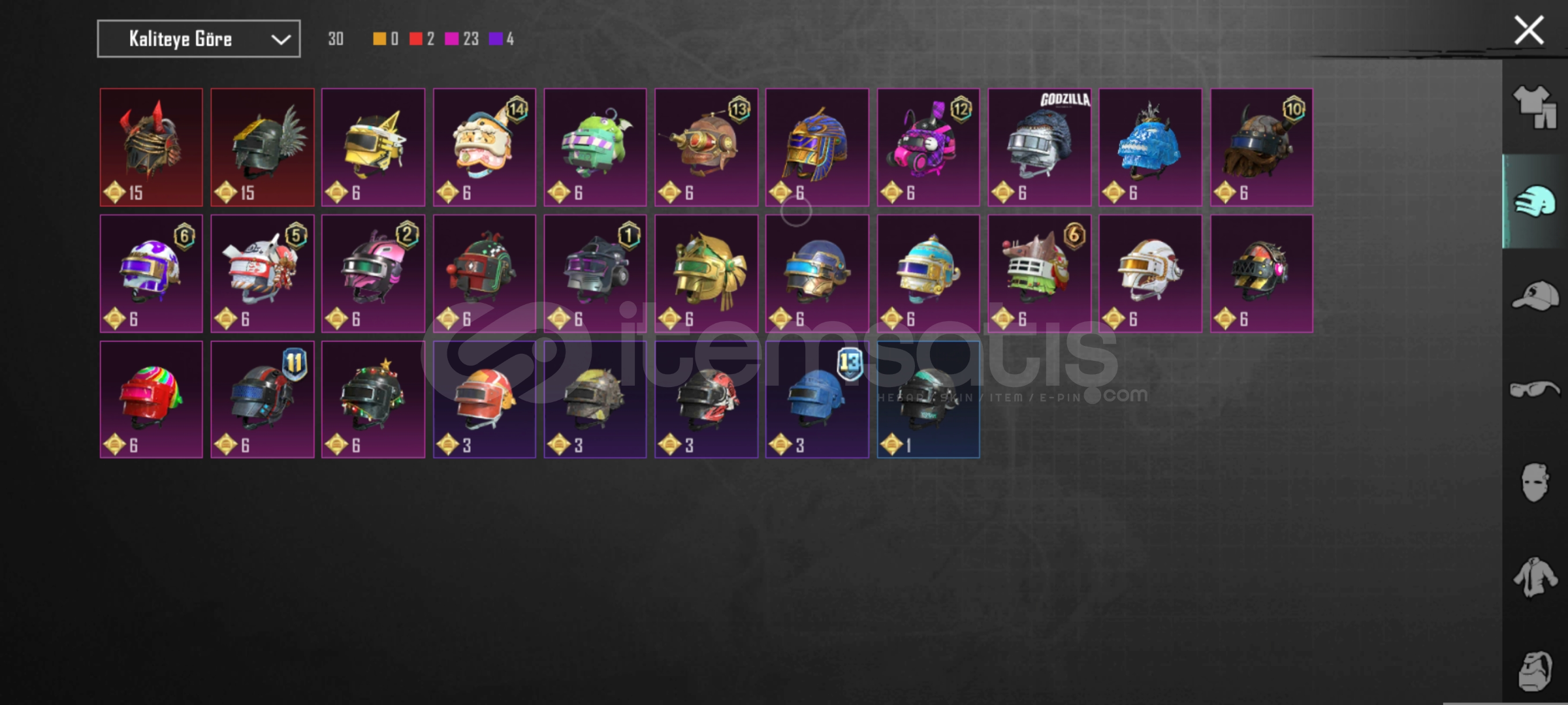1568x705 pixels.
Task: Select the helmet category icon in sidebar
Action: point(1535,202)
